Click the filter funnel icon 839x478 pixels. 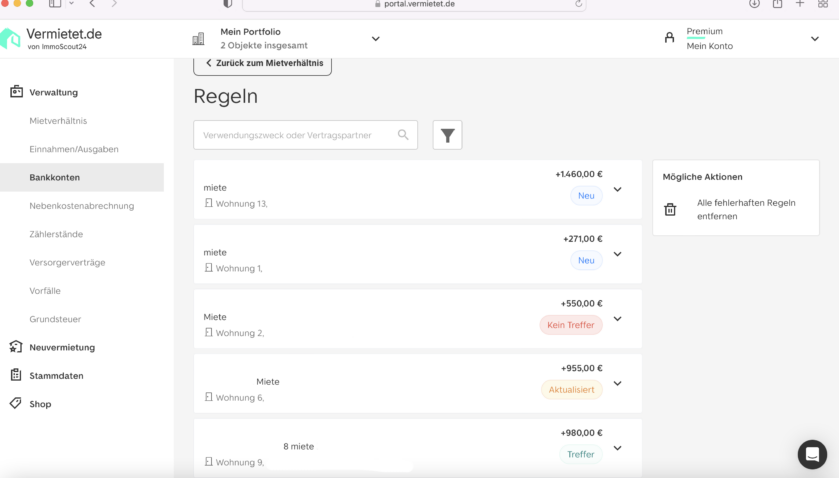(447, 135)
